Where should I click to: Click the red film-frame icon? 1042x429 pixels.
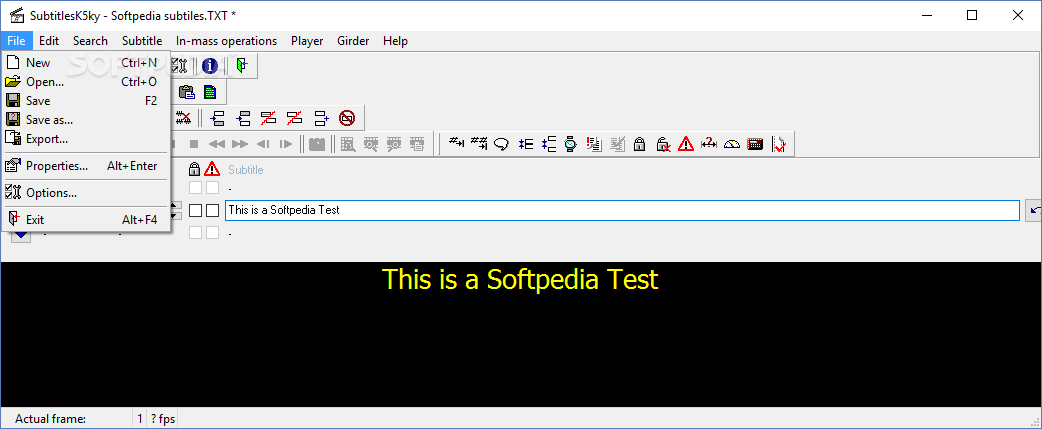coord(755,143)
